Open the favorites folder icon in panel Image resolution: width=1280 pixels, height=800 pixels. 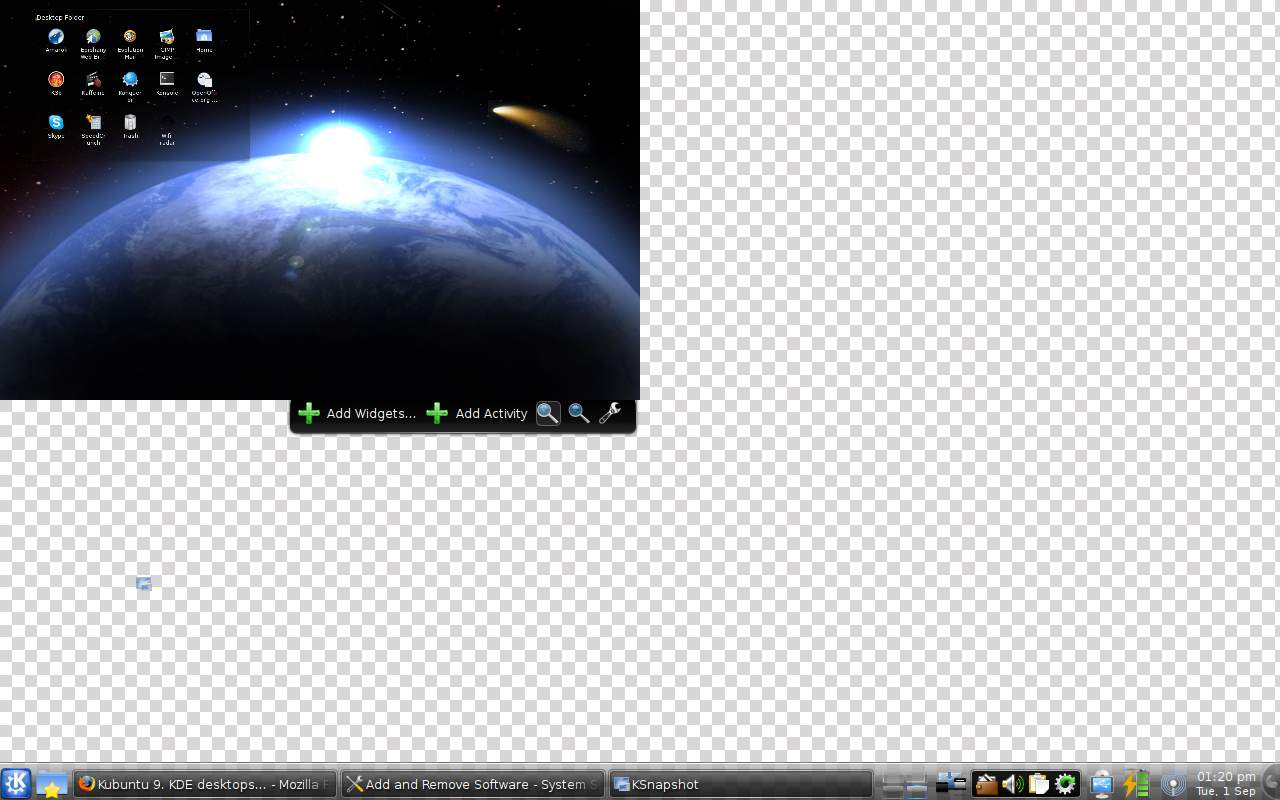click(51, 785)
